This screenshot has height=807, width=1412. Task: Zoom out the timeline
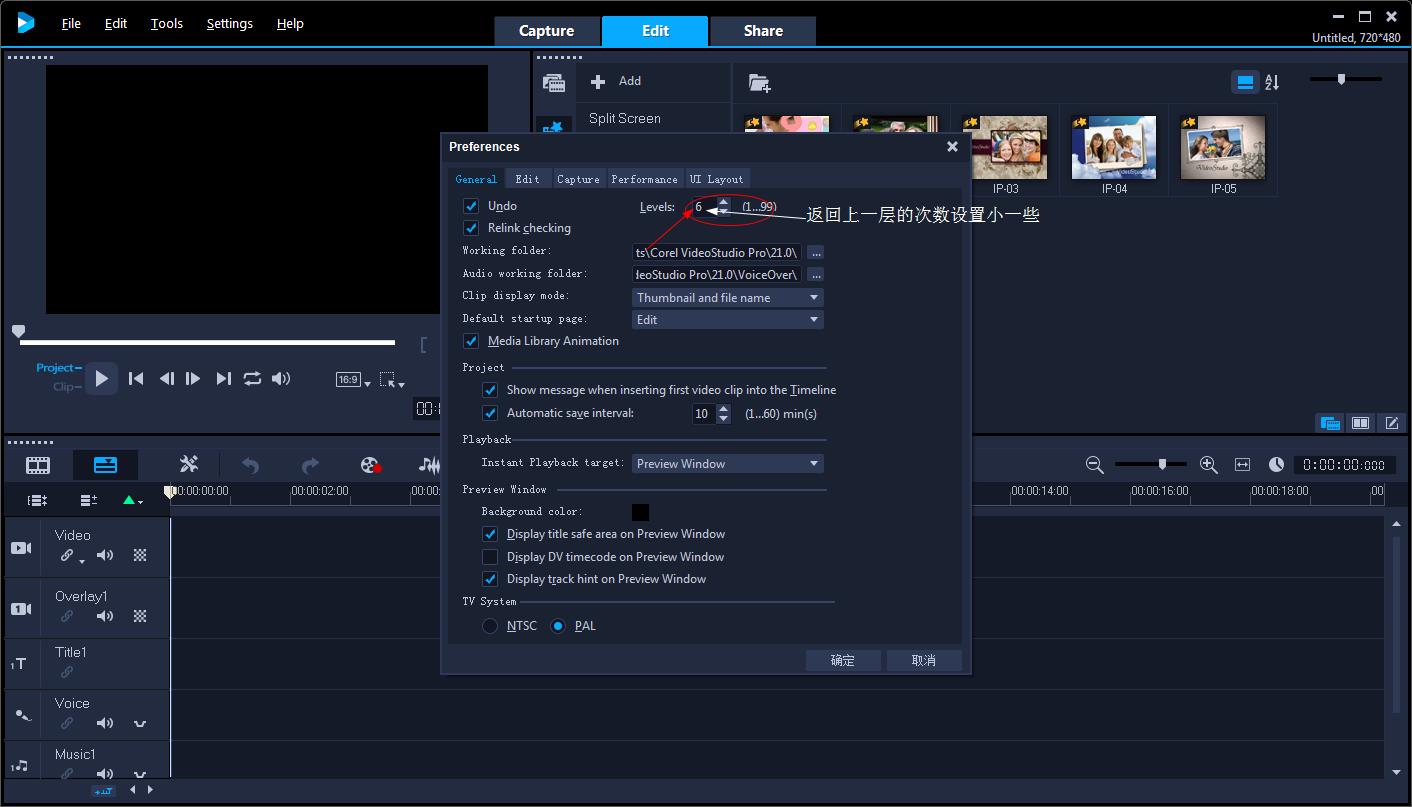[x=1094, y=465]
